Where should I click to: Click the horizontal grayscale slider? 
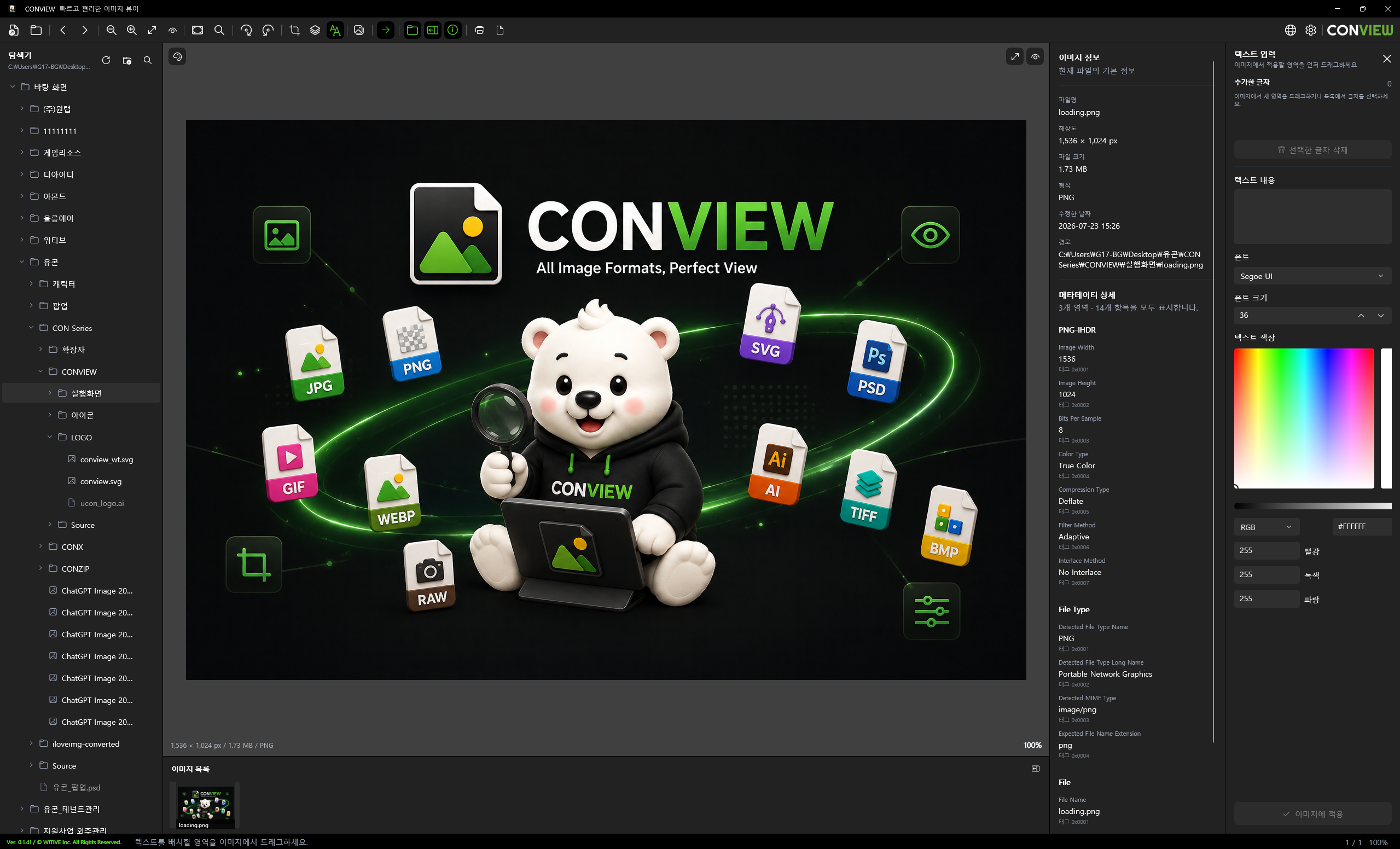[x=1312, y=506]
